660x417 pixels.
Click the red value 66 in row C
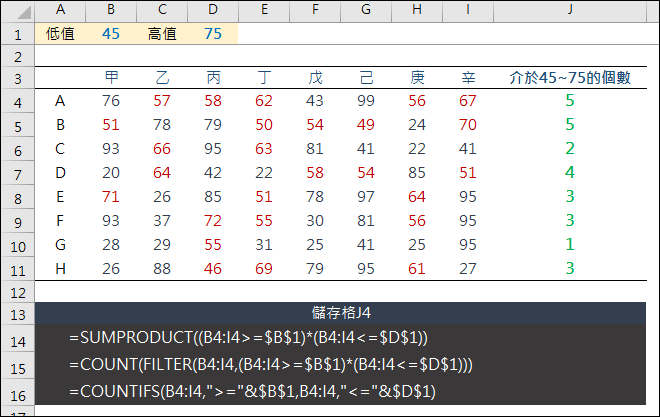point(162,149)
